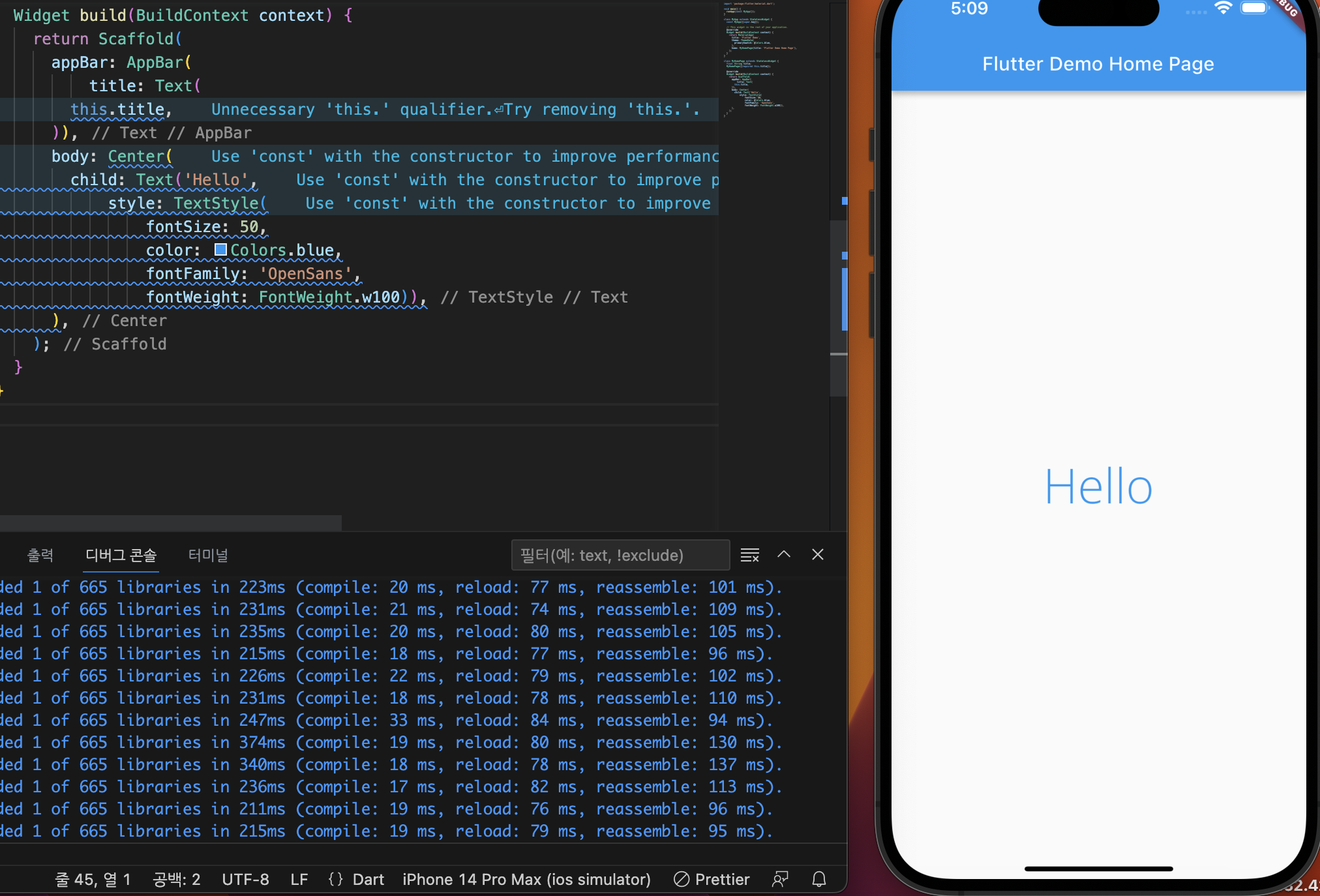Change the LF end of line sequence

[299, 879]
